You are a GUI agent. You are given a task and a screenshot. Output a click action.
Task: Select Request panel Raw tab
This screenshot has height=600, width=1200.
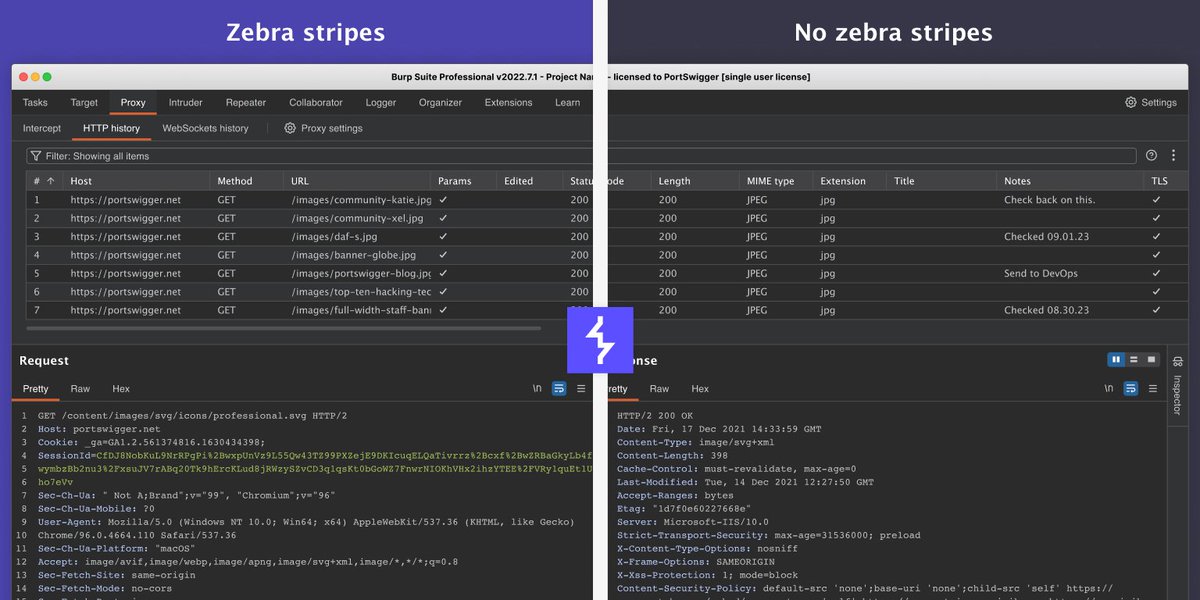coord(80,388)
